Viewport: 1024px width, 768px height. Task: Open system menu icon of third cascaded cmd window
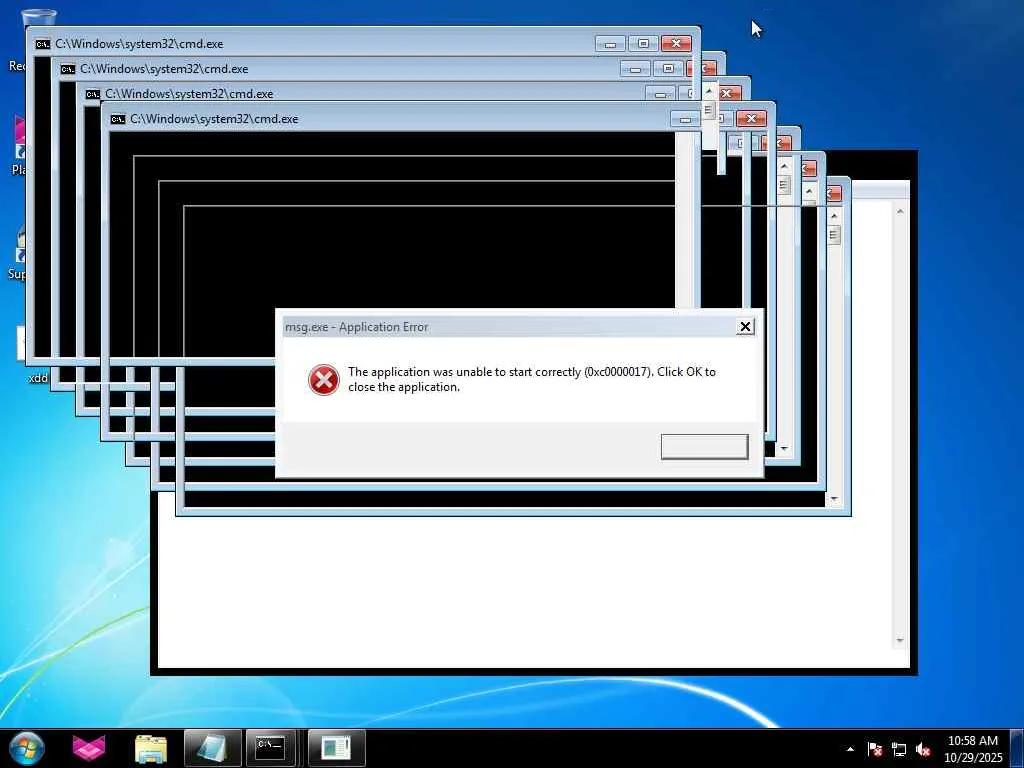tap(93, 94)
